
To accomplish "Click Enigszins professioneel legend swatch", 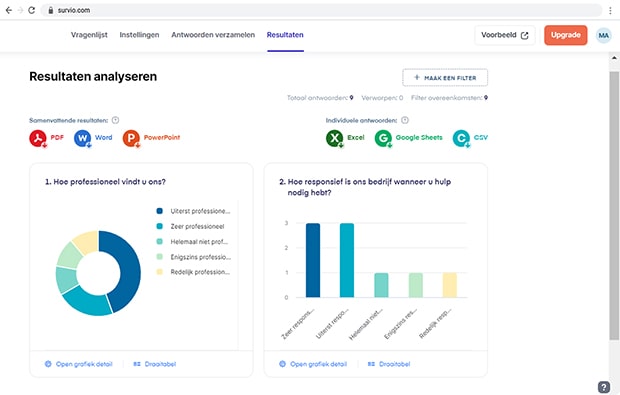I will coord(159,257).
